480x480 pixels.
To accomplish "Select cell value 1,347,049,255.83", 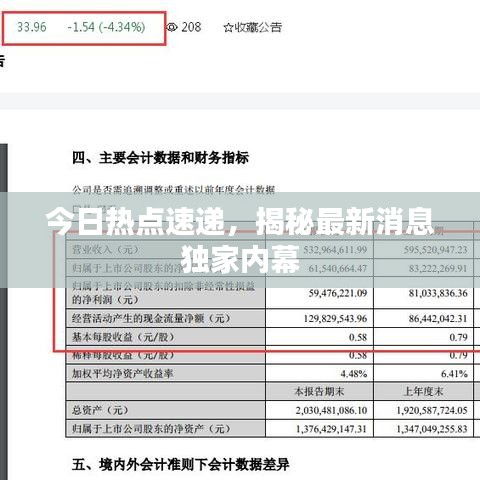I will [x=432, y=429].
